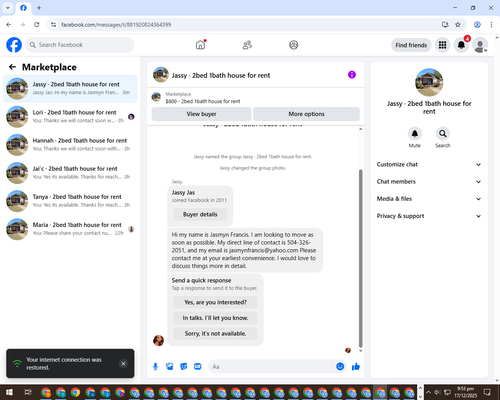Send quick response 'Yes, are you interested?'
The image size is (500, 400).
click(215, 302)
